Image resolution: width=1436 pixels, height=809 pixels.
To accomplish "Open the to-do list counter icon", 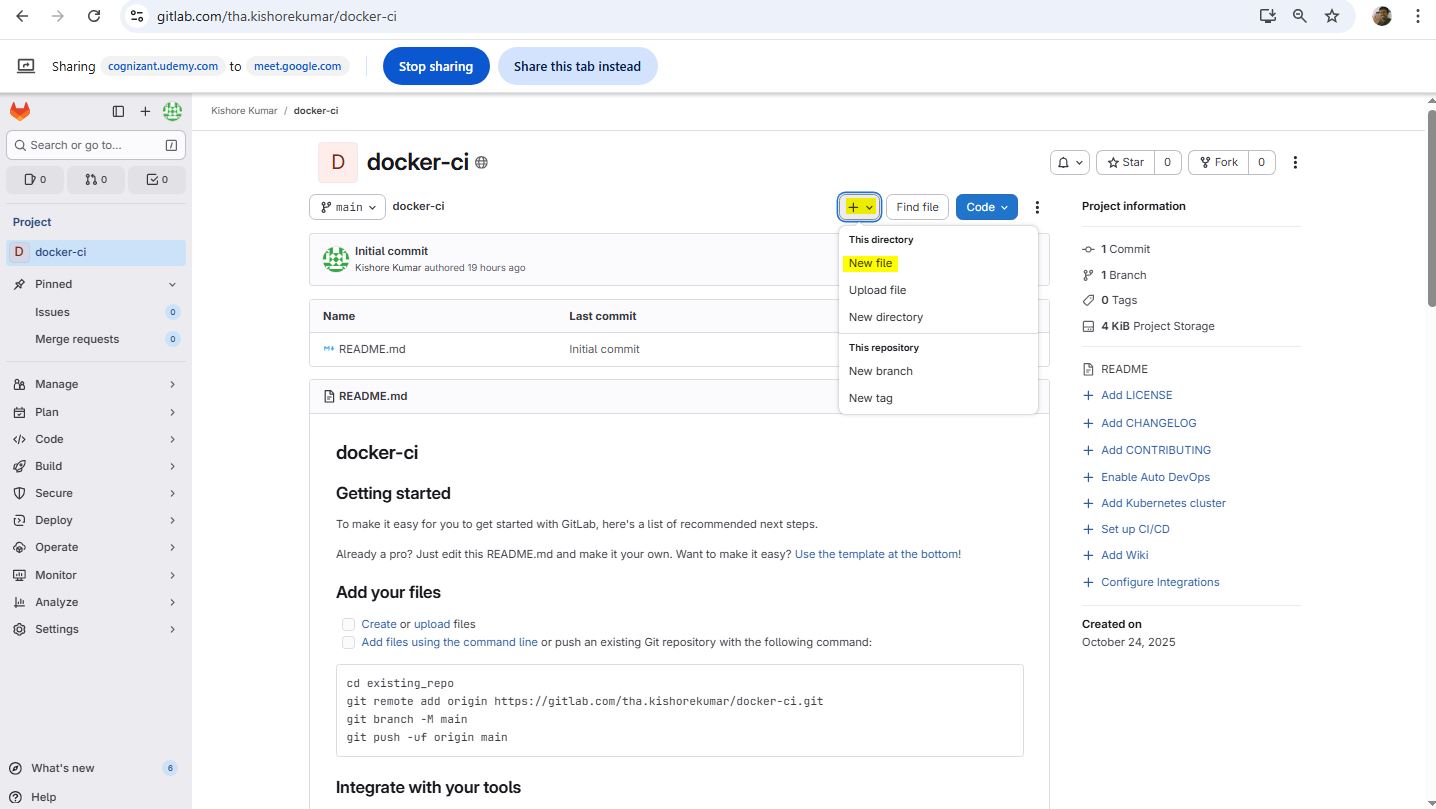I will 157,180.
